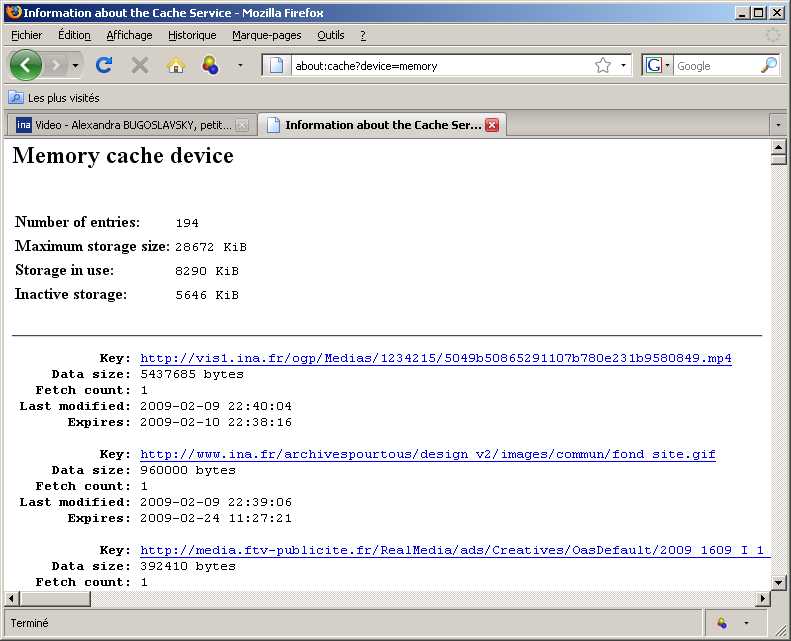Open the Fichier menu
791x641 pixels.
coord(27,35)
